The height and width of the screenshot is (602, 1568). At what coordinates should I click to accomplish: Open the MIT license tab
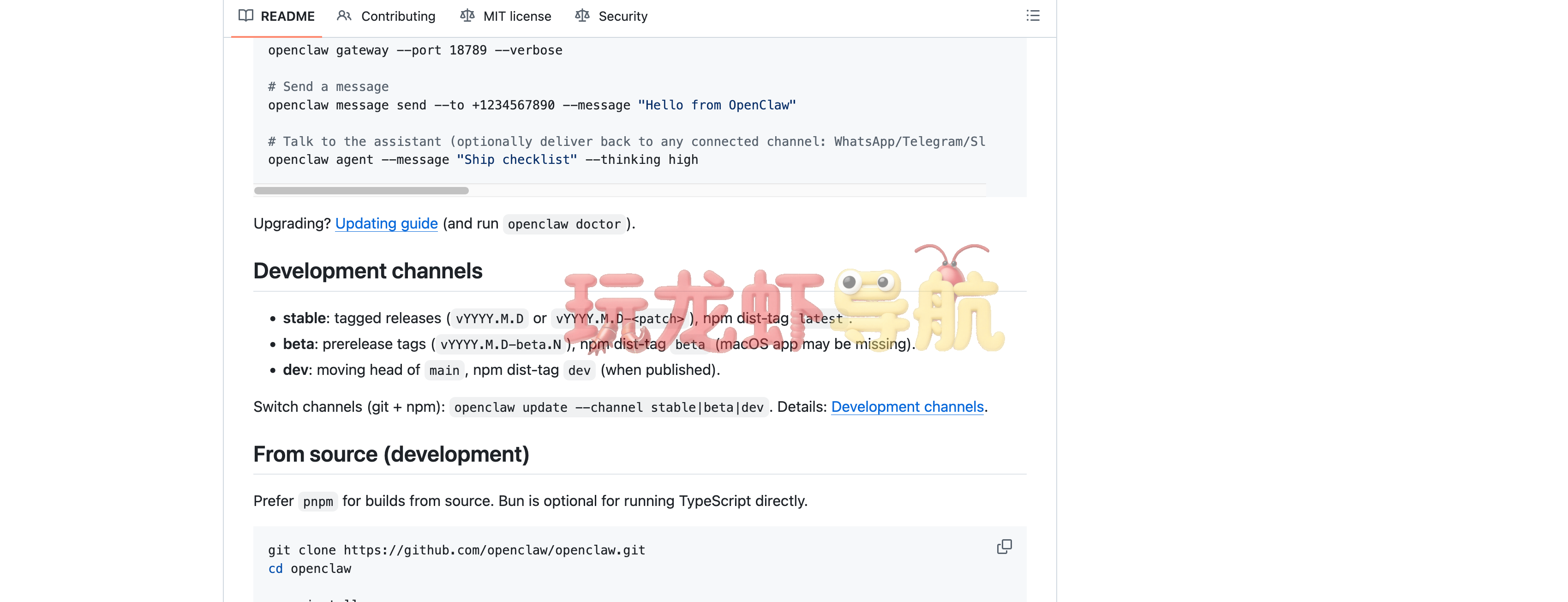pos(505,17)
